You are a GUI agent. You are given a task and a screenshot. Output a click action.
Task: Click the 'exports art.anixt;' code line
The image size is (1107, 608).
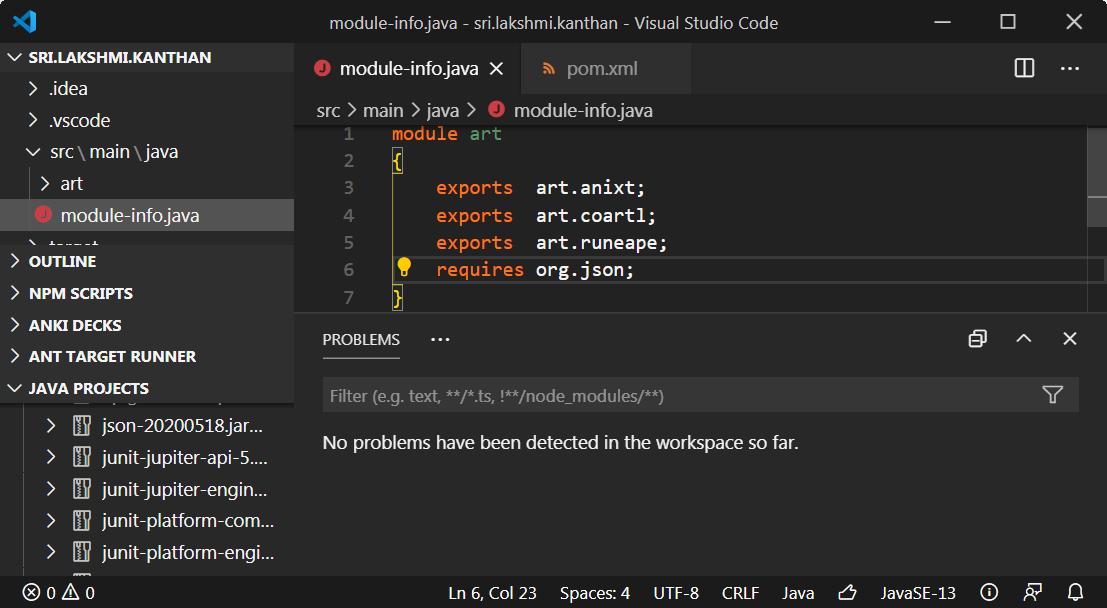coord(540,188)
